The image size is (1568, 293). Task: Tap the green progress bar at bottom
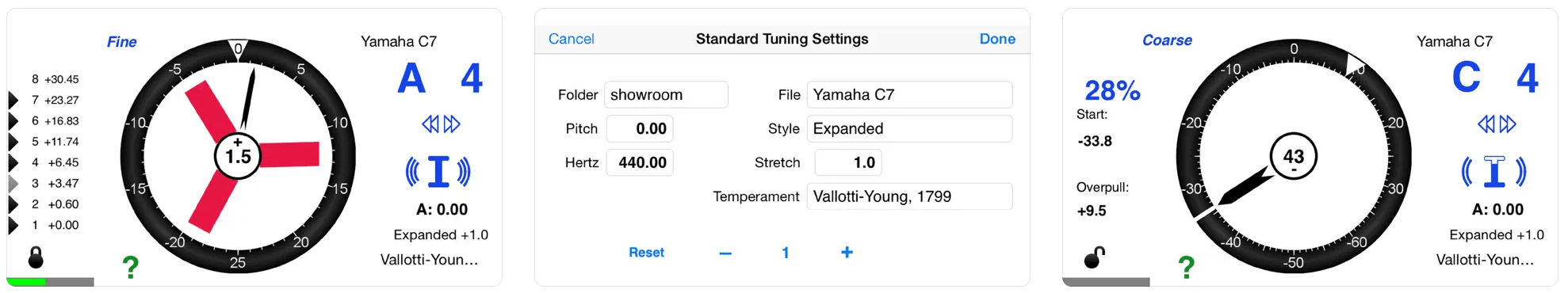click(26, 282)
